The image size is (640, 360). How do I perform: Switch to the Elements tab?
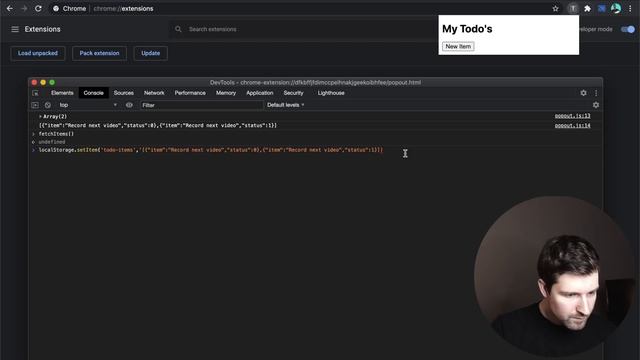pos(62,93)
